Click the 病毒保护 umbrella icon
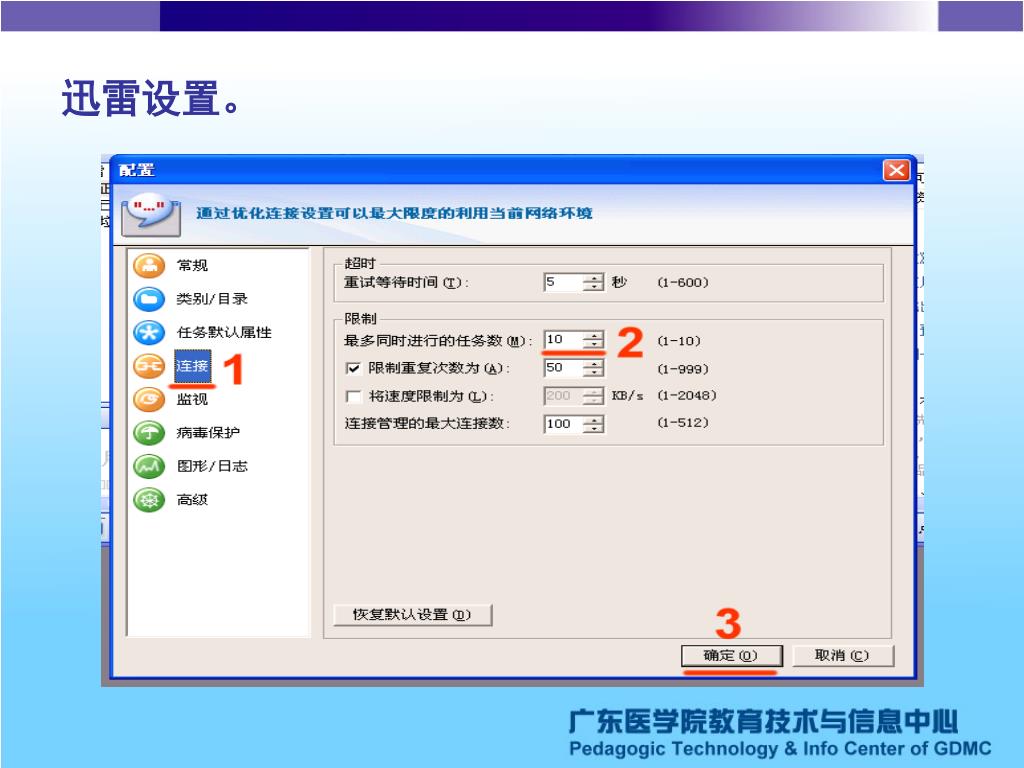1024x768 pixels. pyautogui.click(x=149, y=432)
